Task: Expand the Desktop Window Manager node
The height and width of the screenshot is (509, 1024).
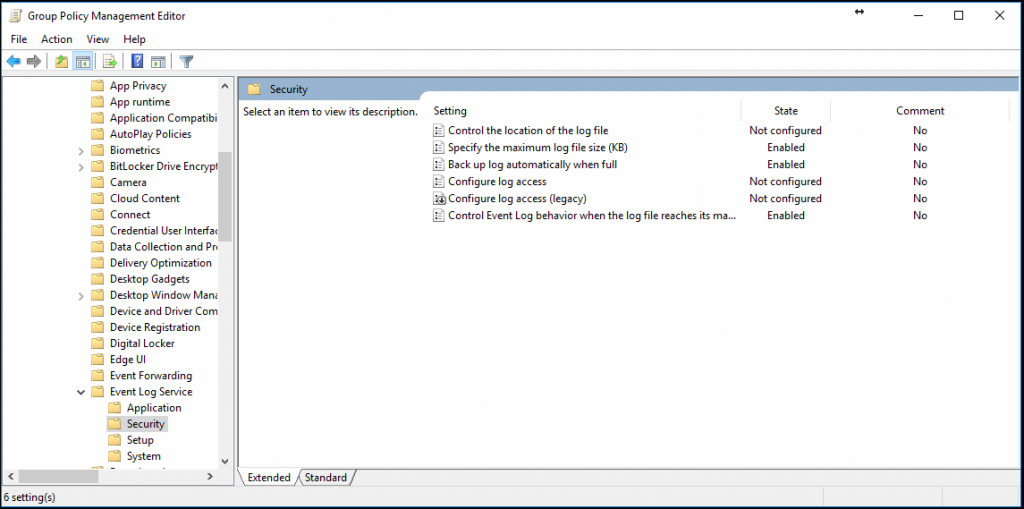Action: coord(81,295)
